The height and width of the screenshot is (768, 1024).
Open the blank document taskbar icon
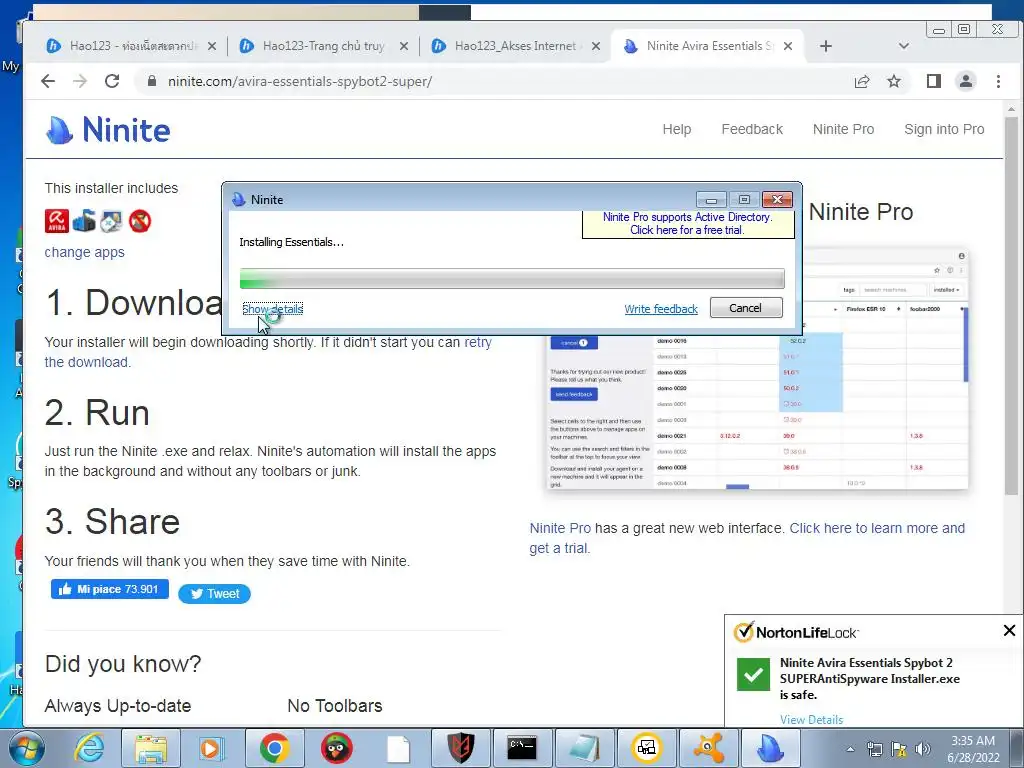pos(398,748)
